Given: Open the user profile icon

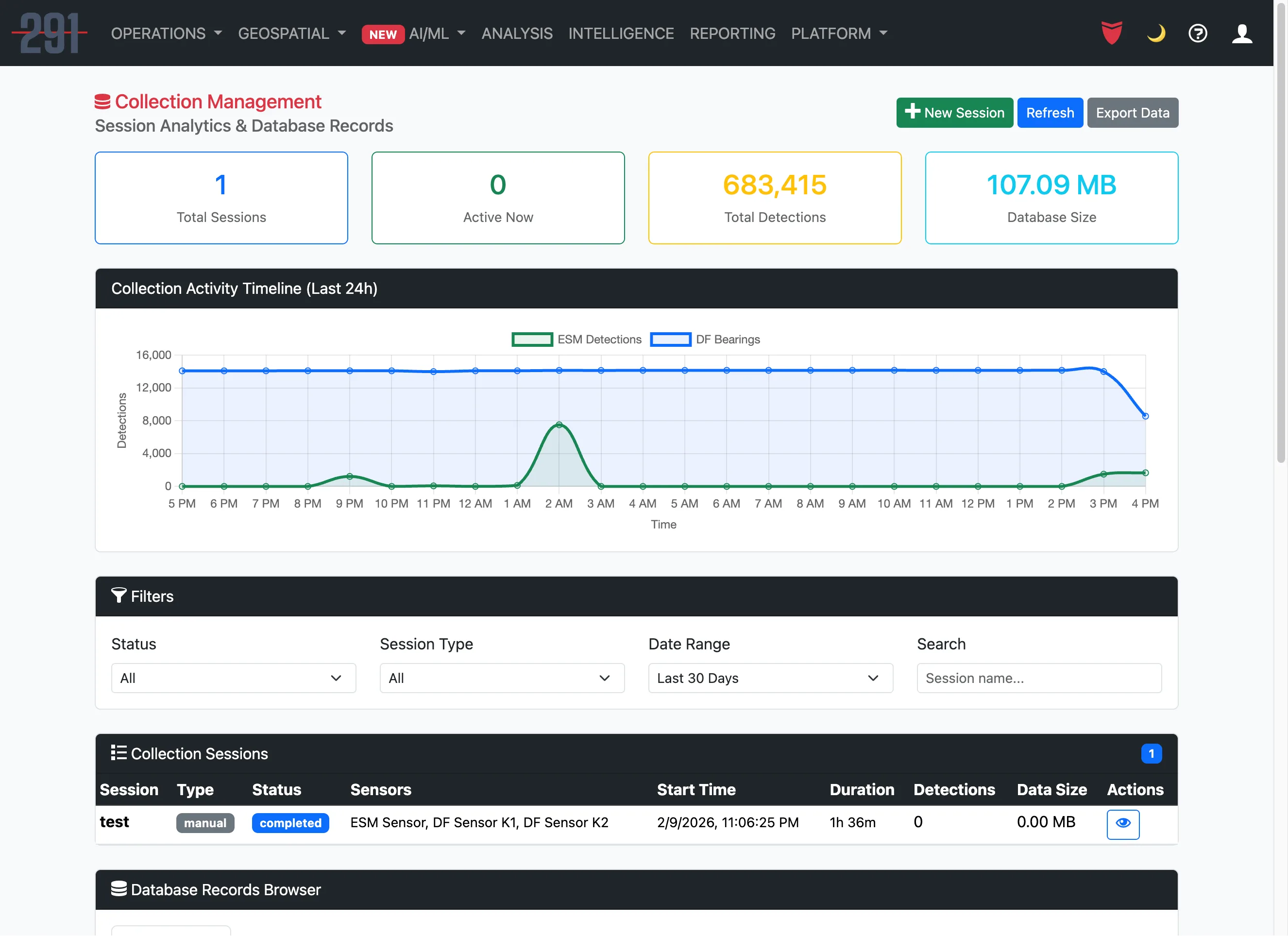Looking at the screenshot, I should pyautogui.click(x=1242, y=34).
